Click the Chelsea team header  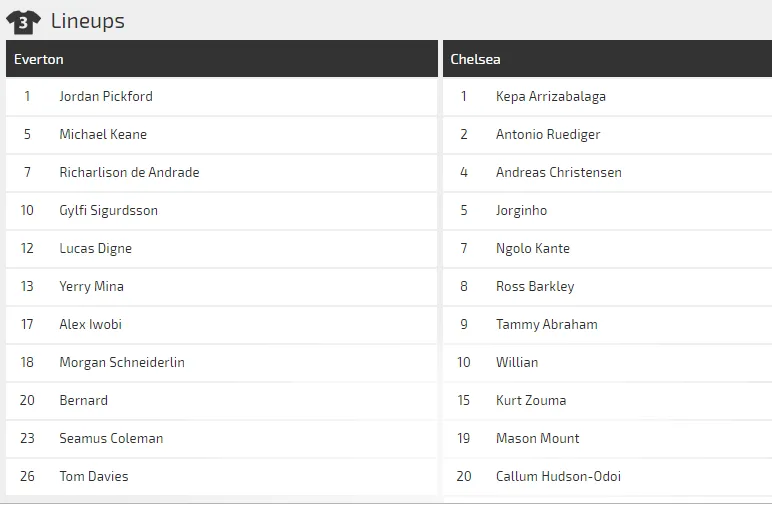tap(475, 59)
